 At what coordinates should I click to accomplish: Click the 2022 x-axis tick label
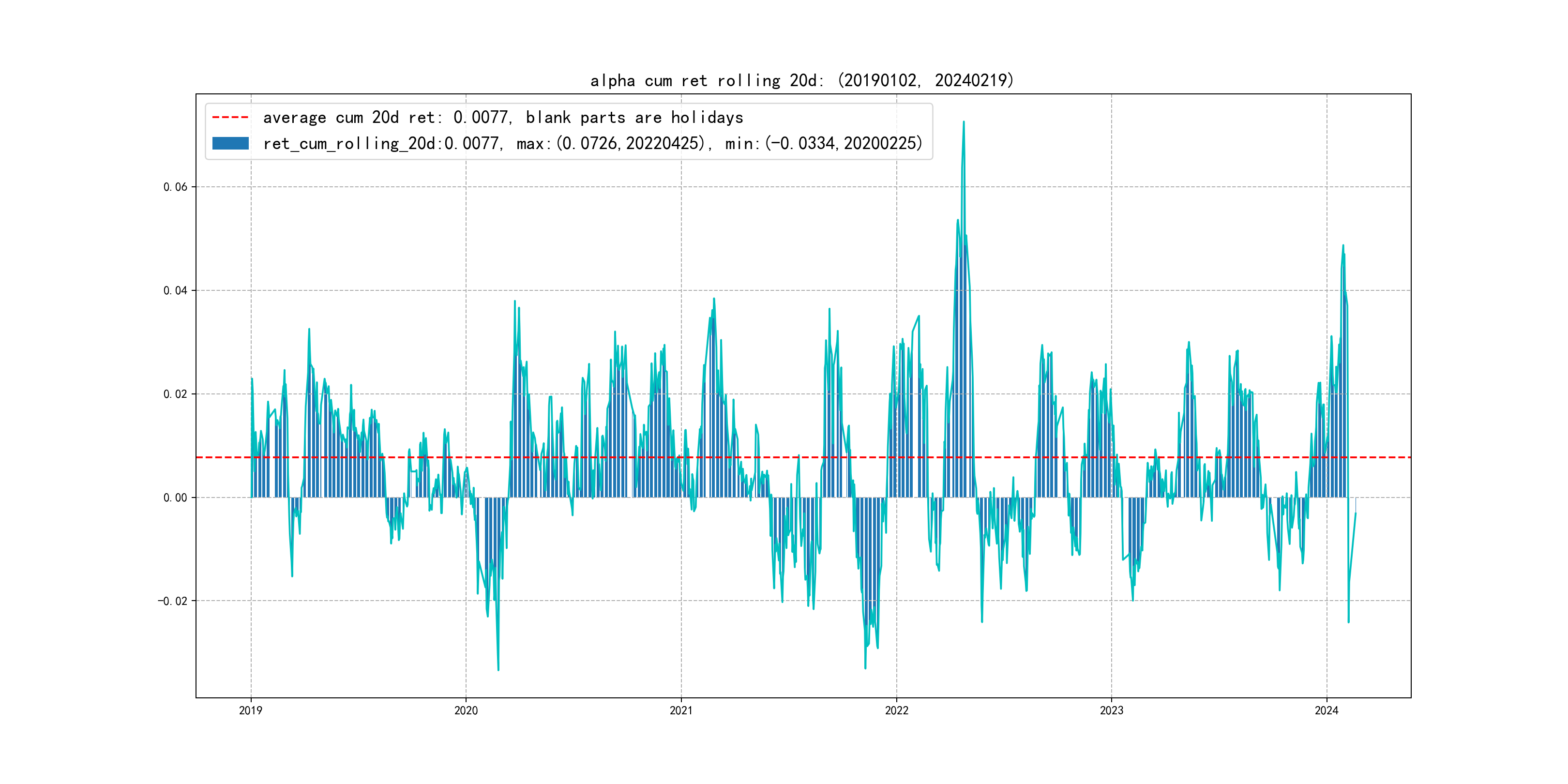896,710
